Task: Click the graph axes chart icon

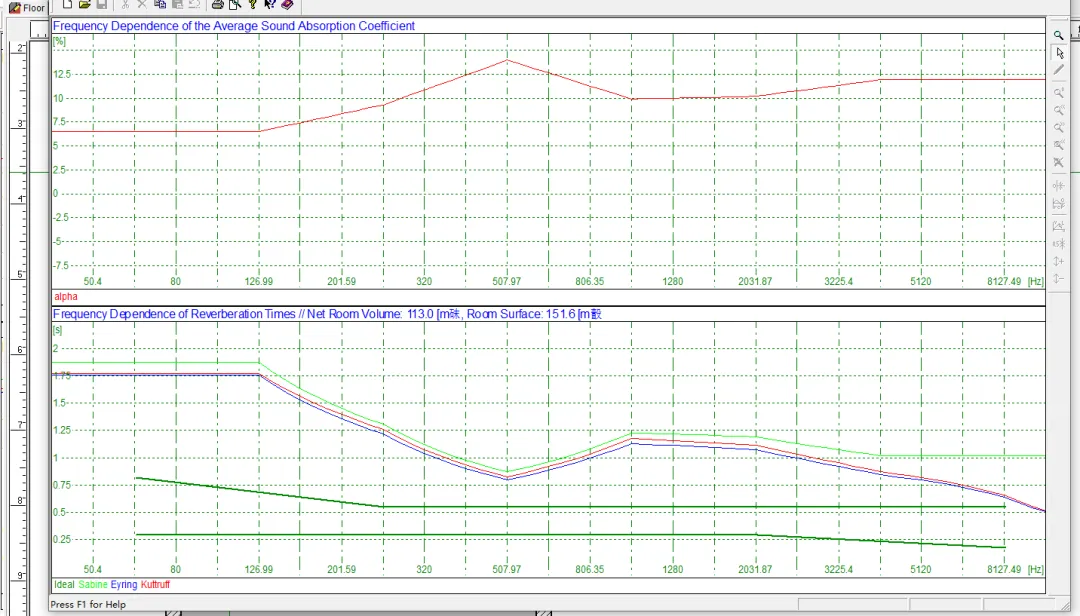Action: click(1059, 226)
